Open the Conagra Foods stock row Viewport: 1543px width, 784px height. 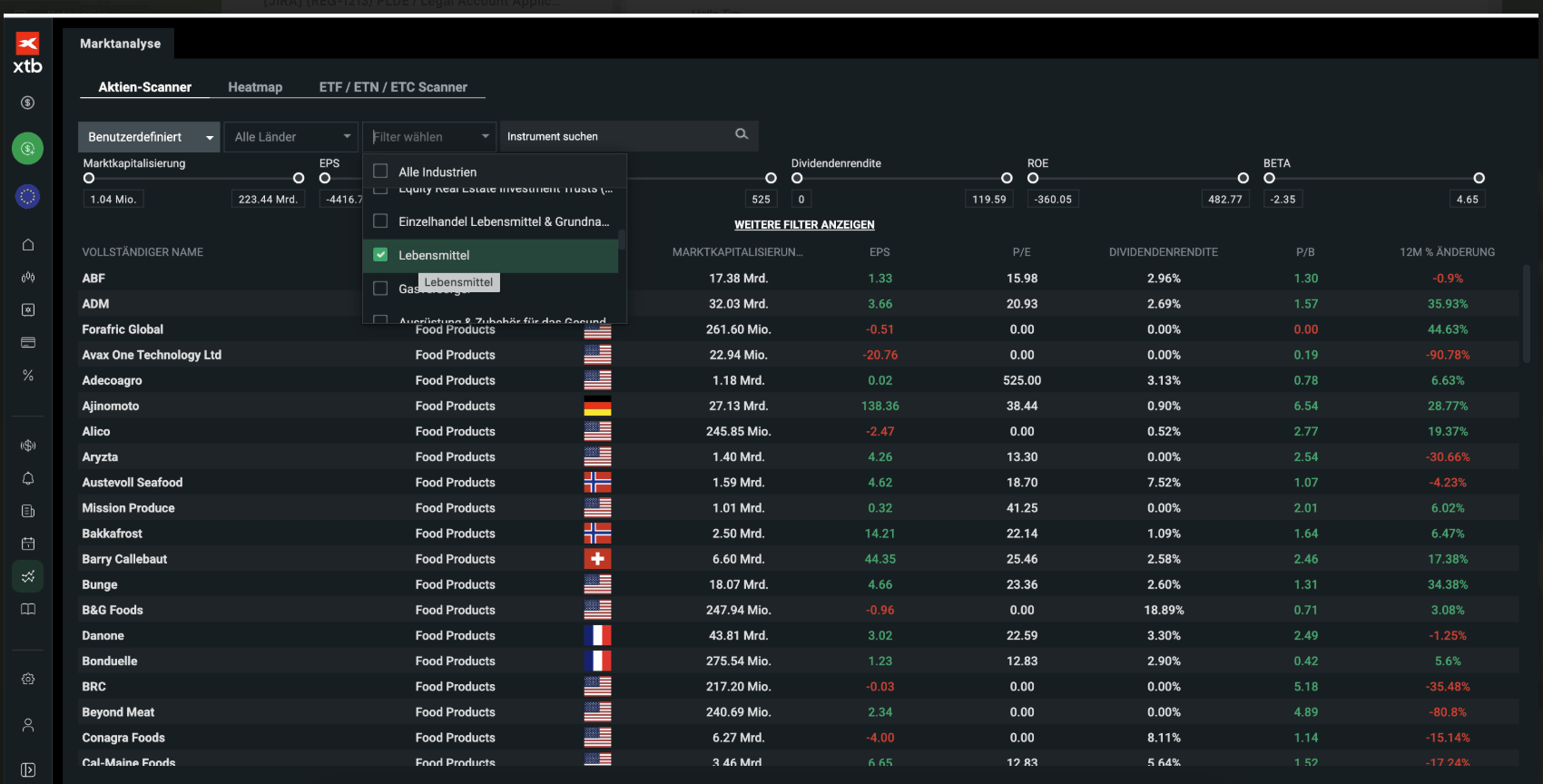[800, 738]
